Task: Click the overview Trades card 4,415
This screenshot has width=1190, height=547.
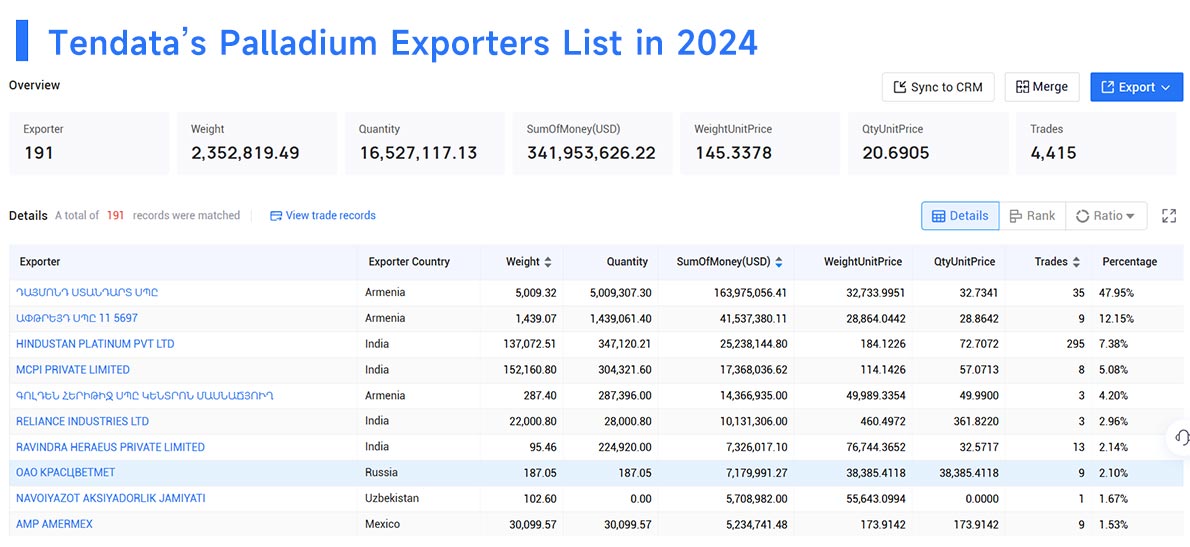Action: [x=1096, y=143]
